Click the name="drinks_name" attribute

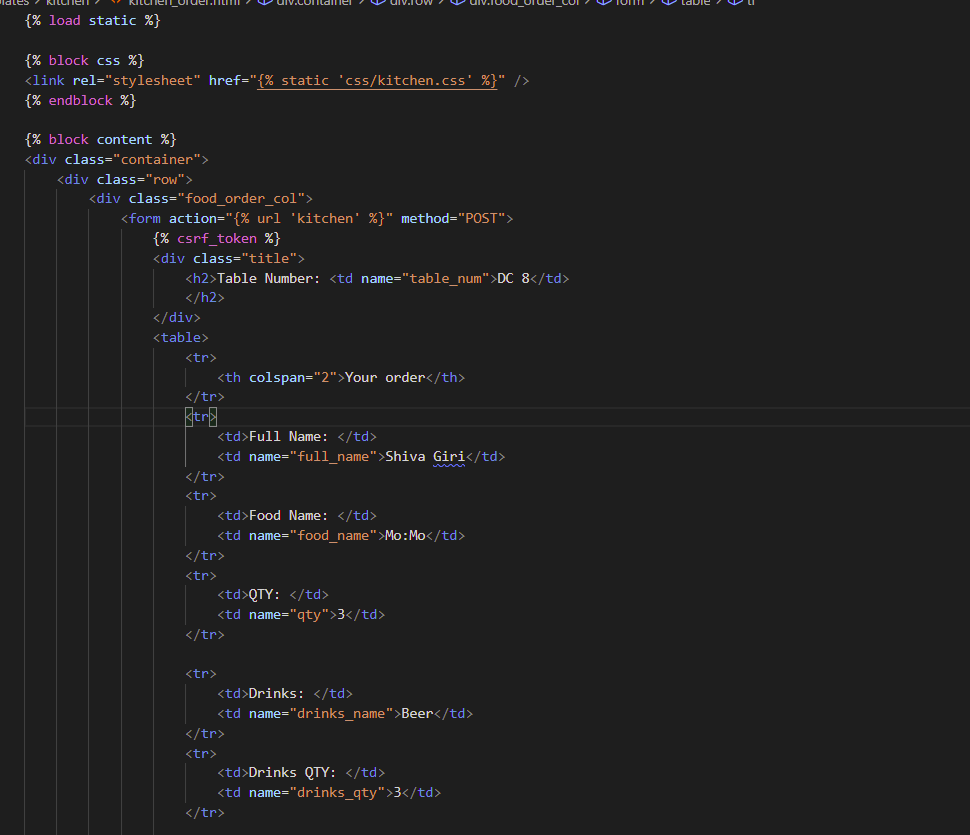pos(321,714)
